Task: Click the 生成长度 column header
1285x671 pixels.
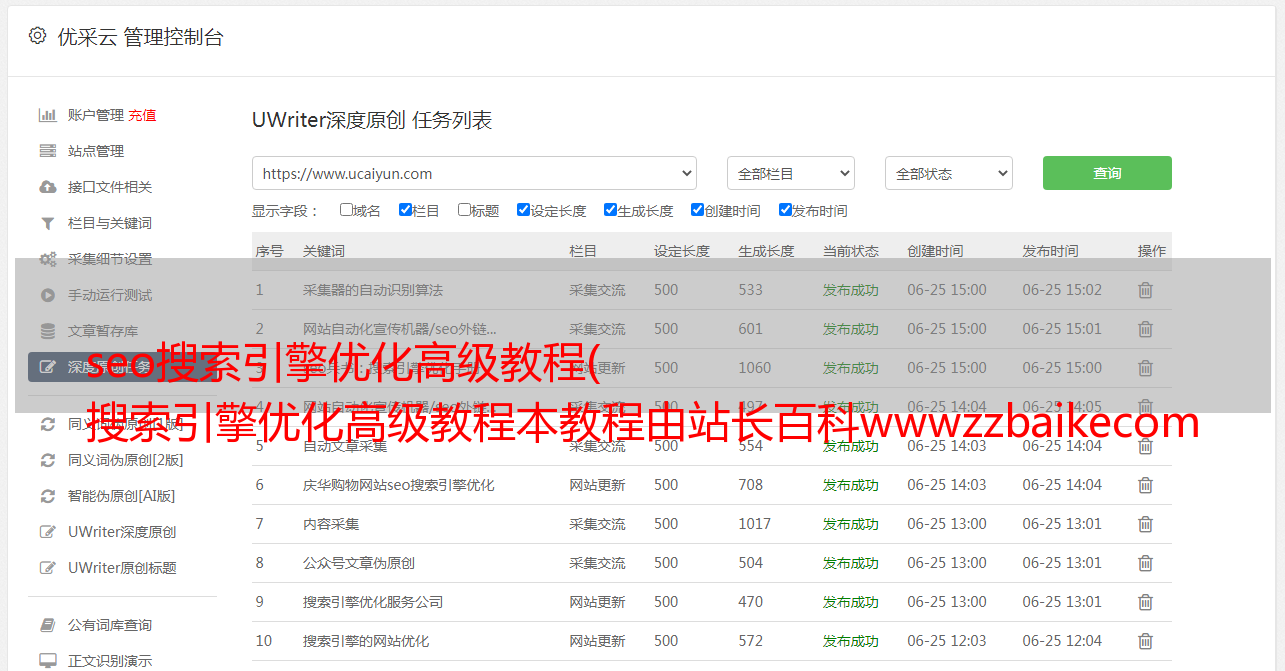Action: (766, 251)
